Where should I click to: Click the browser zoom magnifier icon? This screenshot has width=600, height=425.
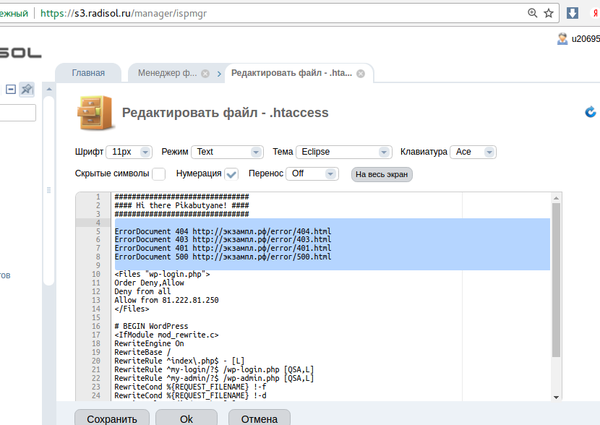coord(535,14)
